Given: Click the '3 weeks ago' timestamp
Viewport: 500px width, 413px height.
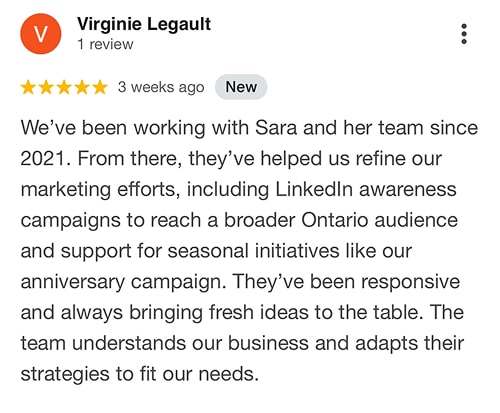Looking at the screenshot, I should pos(161,87).
